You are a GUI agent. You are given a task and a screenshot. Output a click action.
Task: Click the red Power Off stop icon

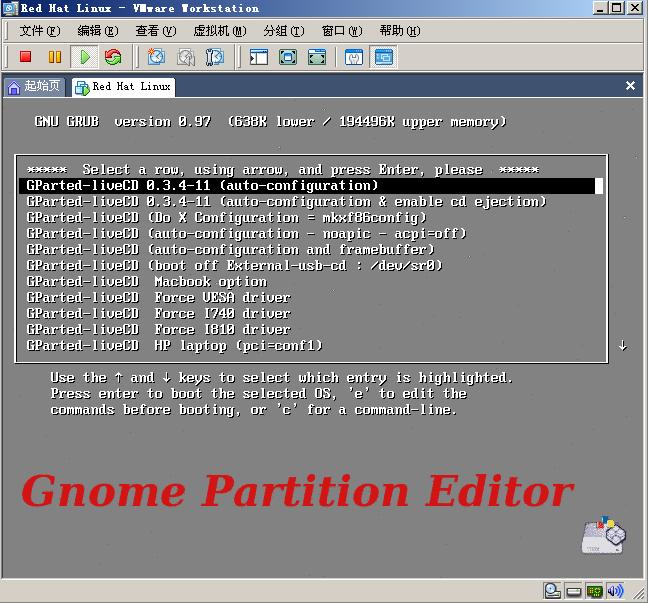click(x=26, y=57)
